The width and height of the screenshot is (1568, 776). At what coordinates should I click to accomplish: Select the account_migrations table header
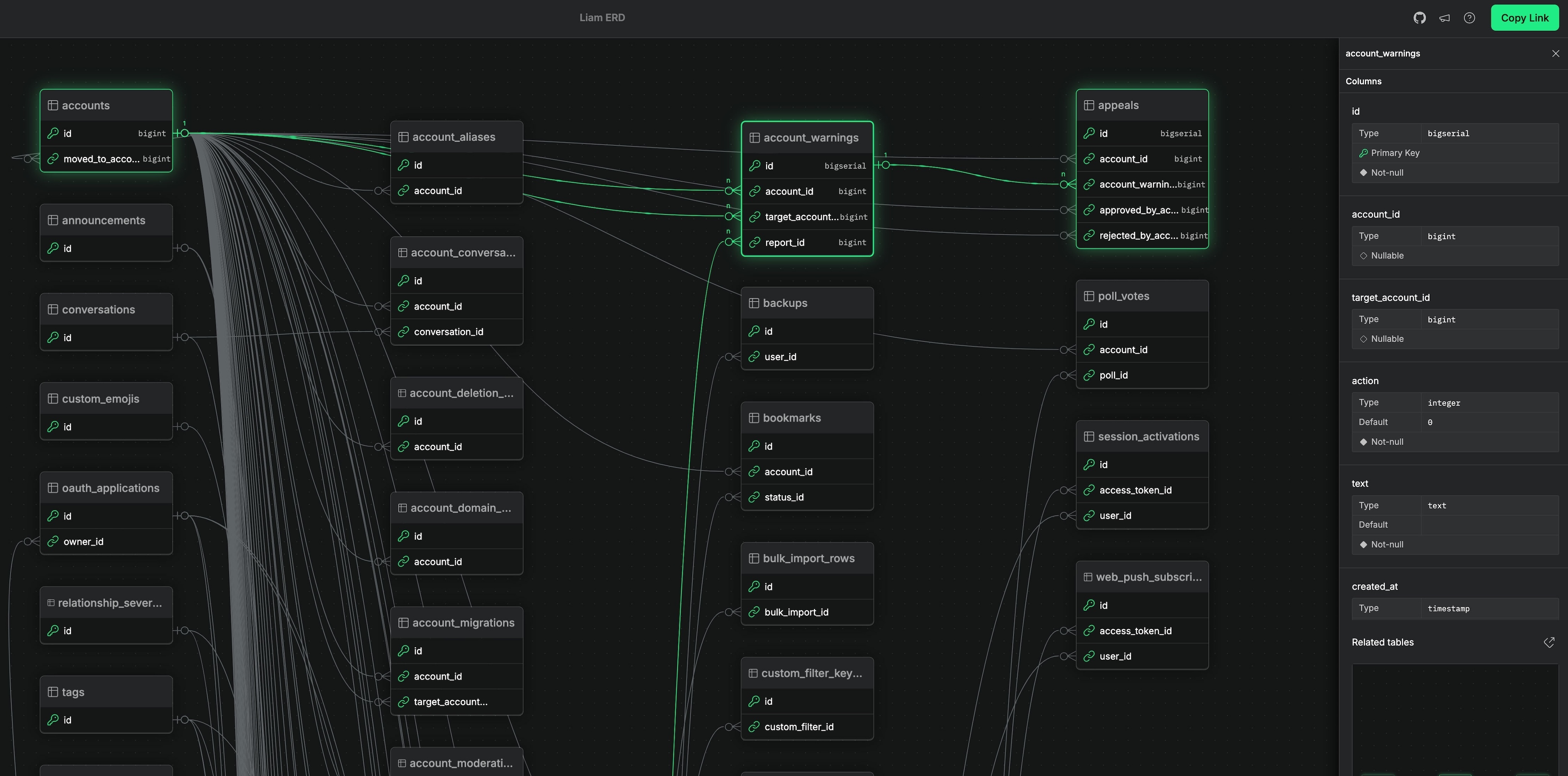(457, 622)
